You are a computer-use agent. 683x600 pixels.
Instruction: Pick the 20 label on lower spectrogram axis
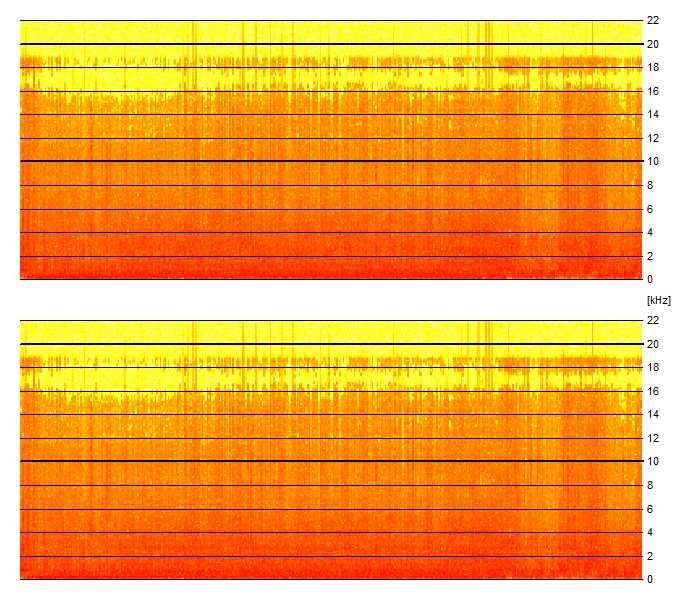(x=653, y=344)
